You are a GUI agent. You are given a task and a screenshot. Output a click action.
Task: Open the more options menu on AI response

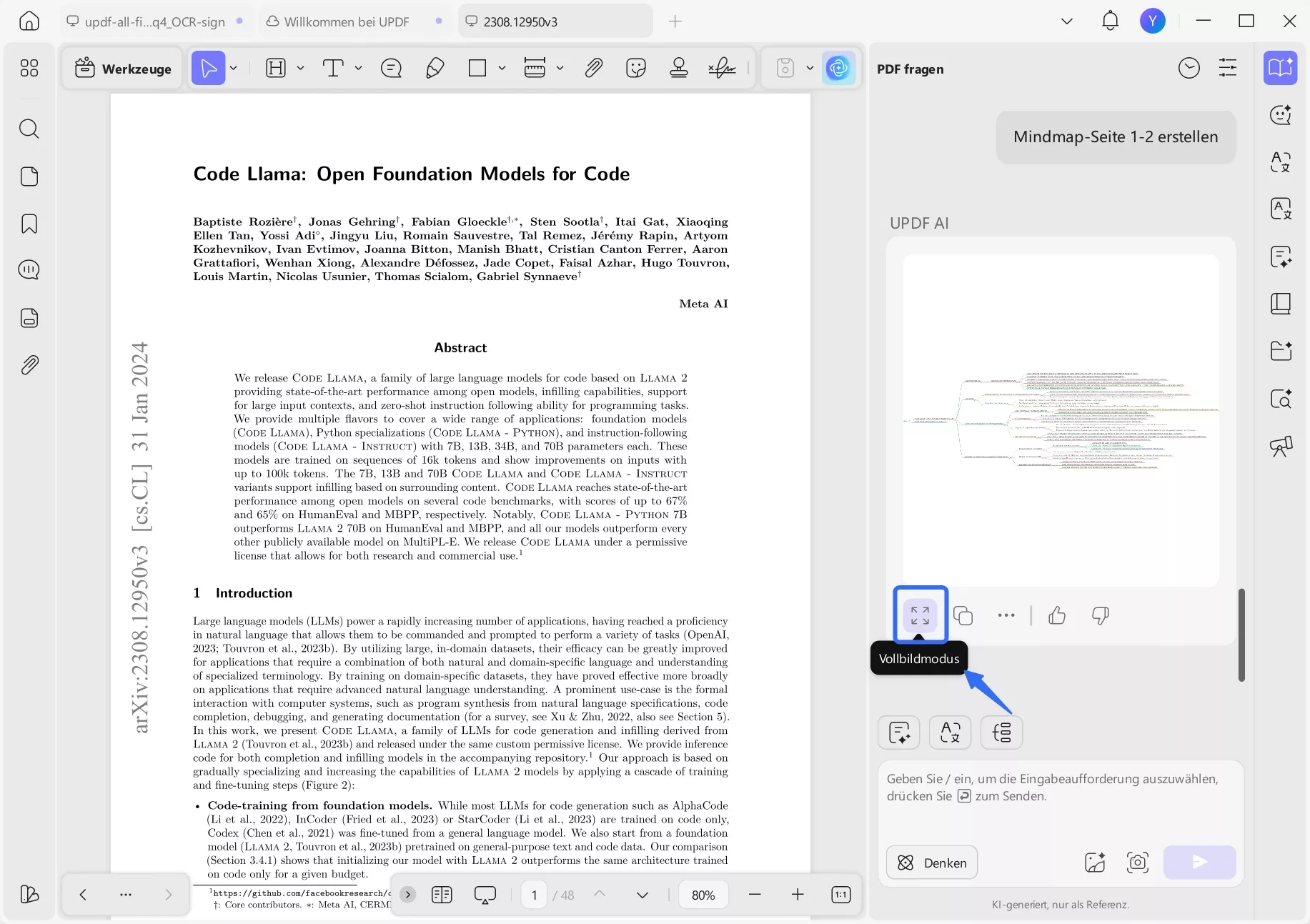coord(1006,615)
